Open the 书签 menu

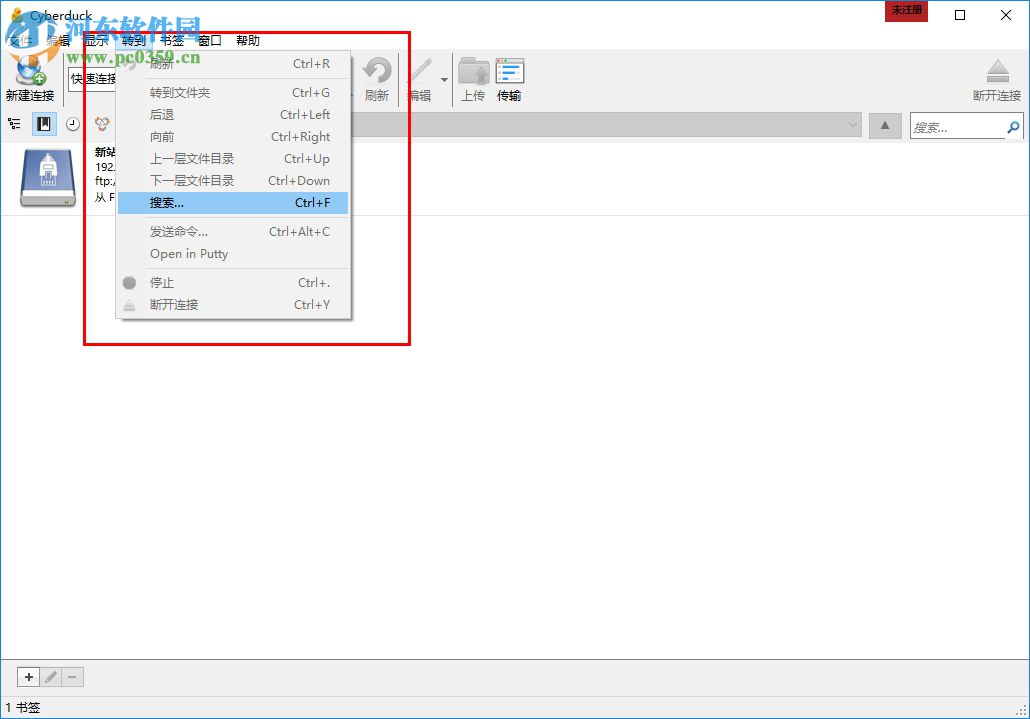(172, 41)
